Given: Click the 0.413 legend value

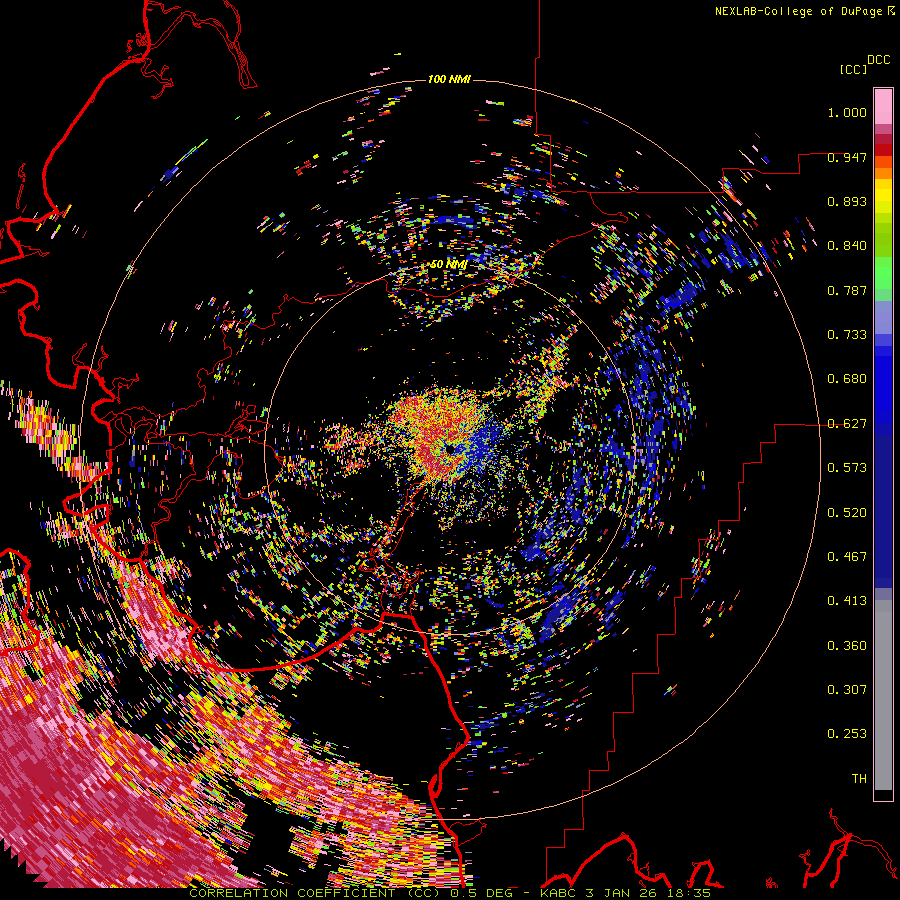Looking at the screenshot, I should click(847, 601).
